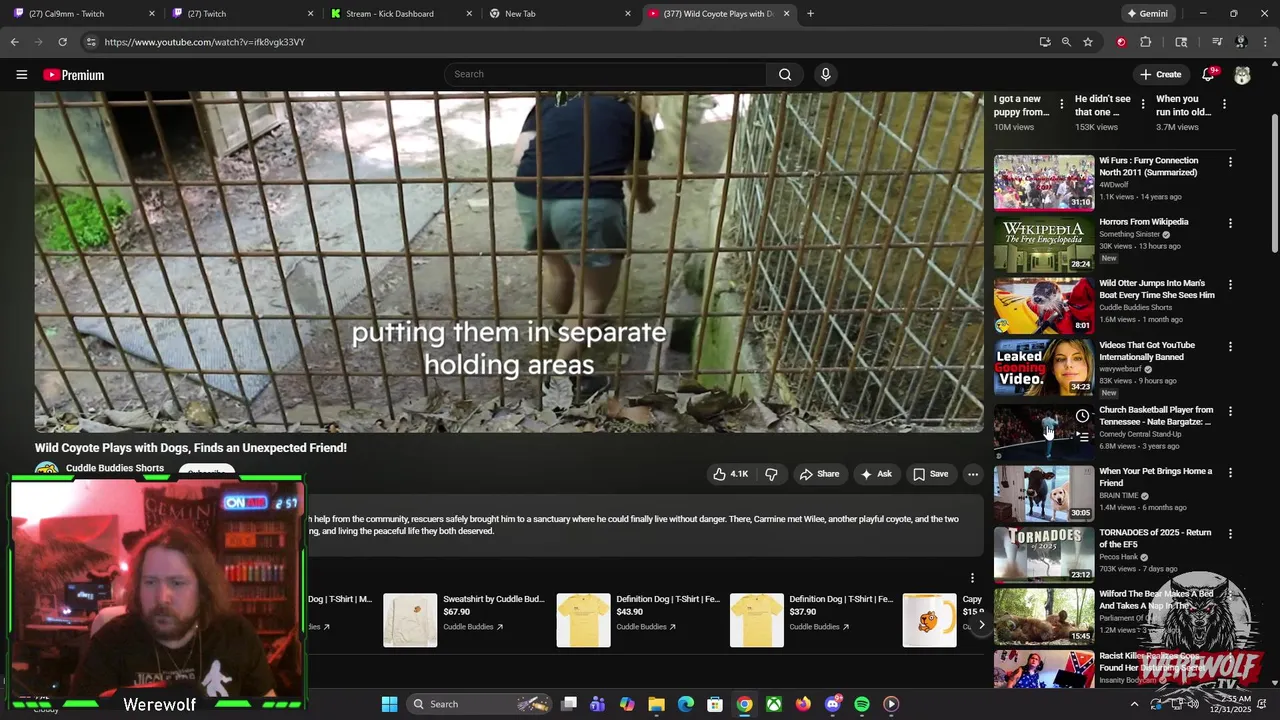1280x720 pixels.
Task: Add Nate Bargatze video to Watch later
Action: 1082,416
